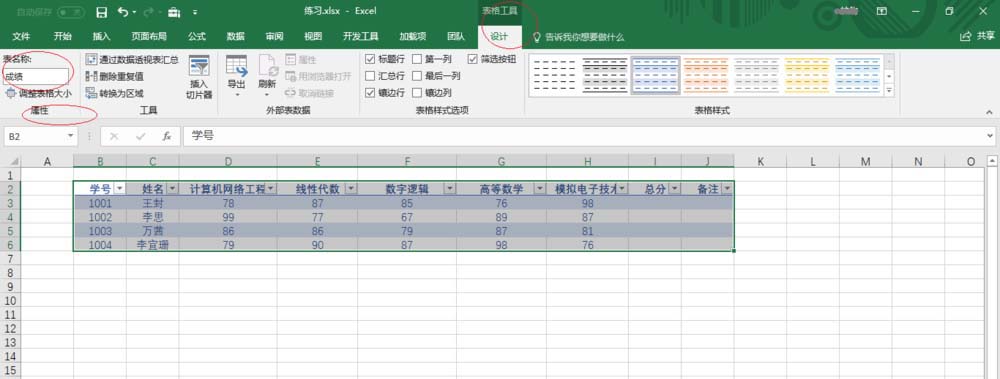This screenshot has height=379, width=1000.
Task: Open the 姓名 column filter dropdown
Action: pyautogui.click(x=172, y=189)
